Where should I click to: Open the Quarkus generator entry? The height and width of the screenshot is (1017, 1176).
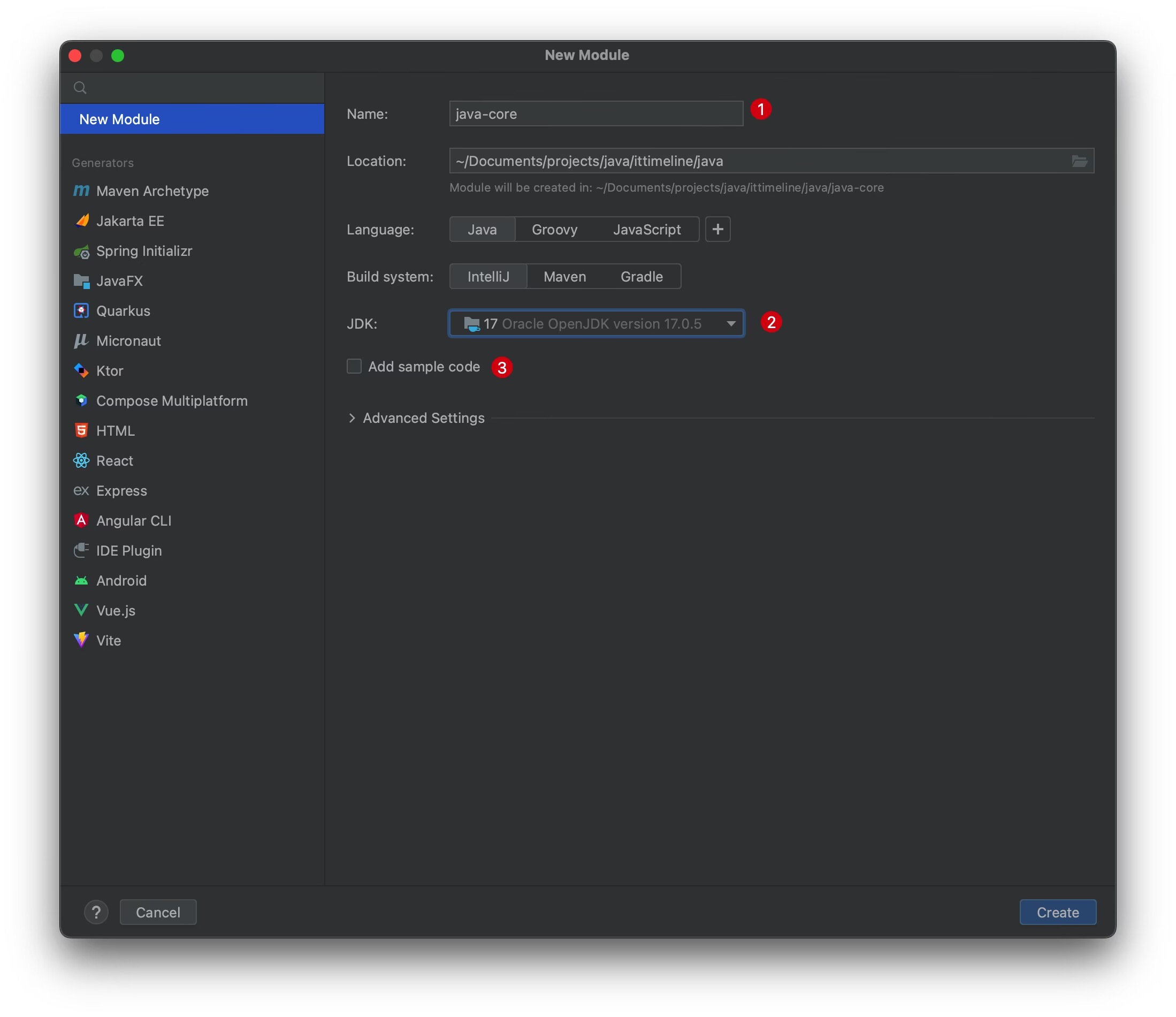pos(193,310)
